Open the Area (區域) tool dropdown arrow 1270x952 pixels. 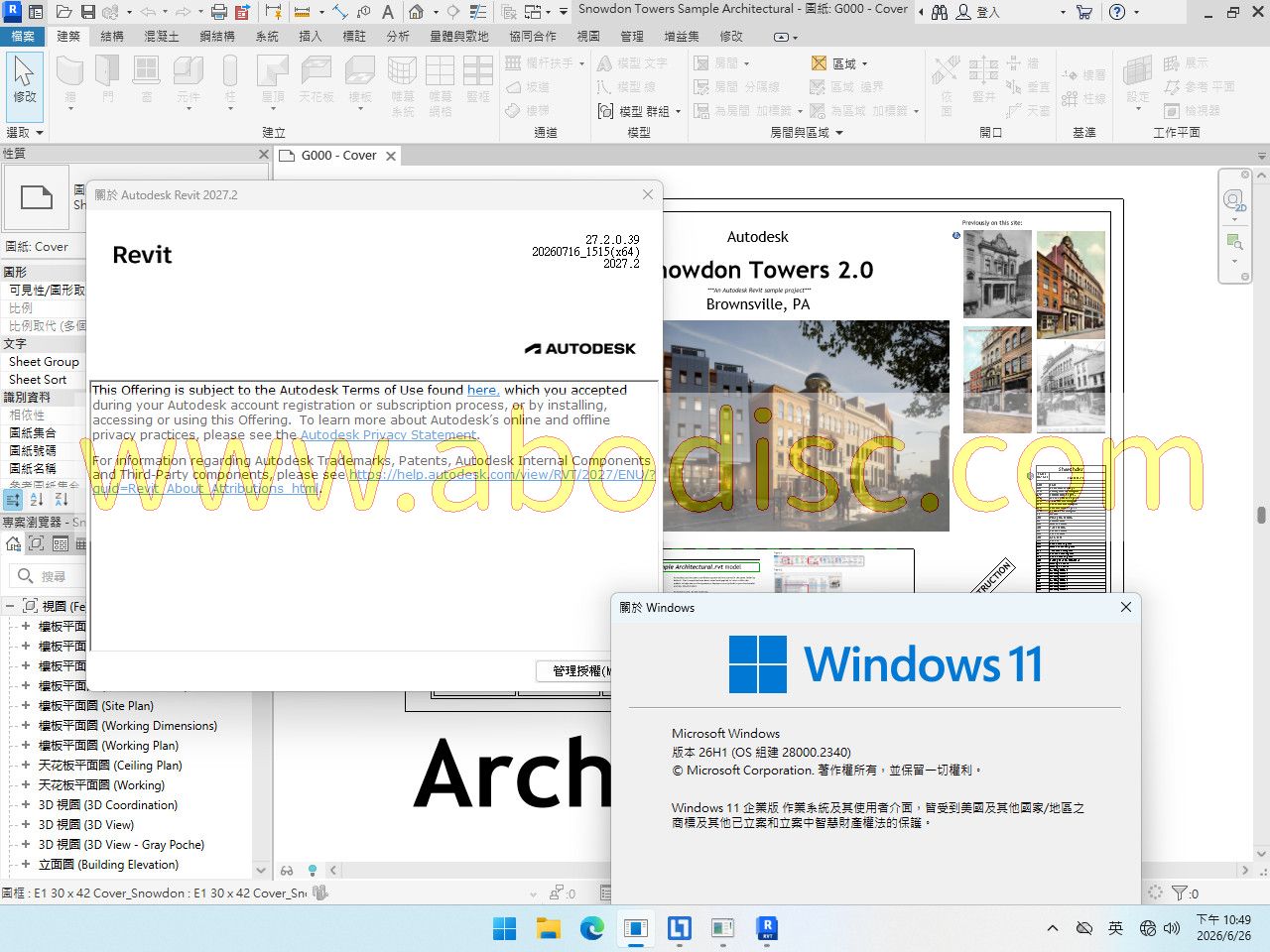tap(864, 63)
